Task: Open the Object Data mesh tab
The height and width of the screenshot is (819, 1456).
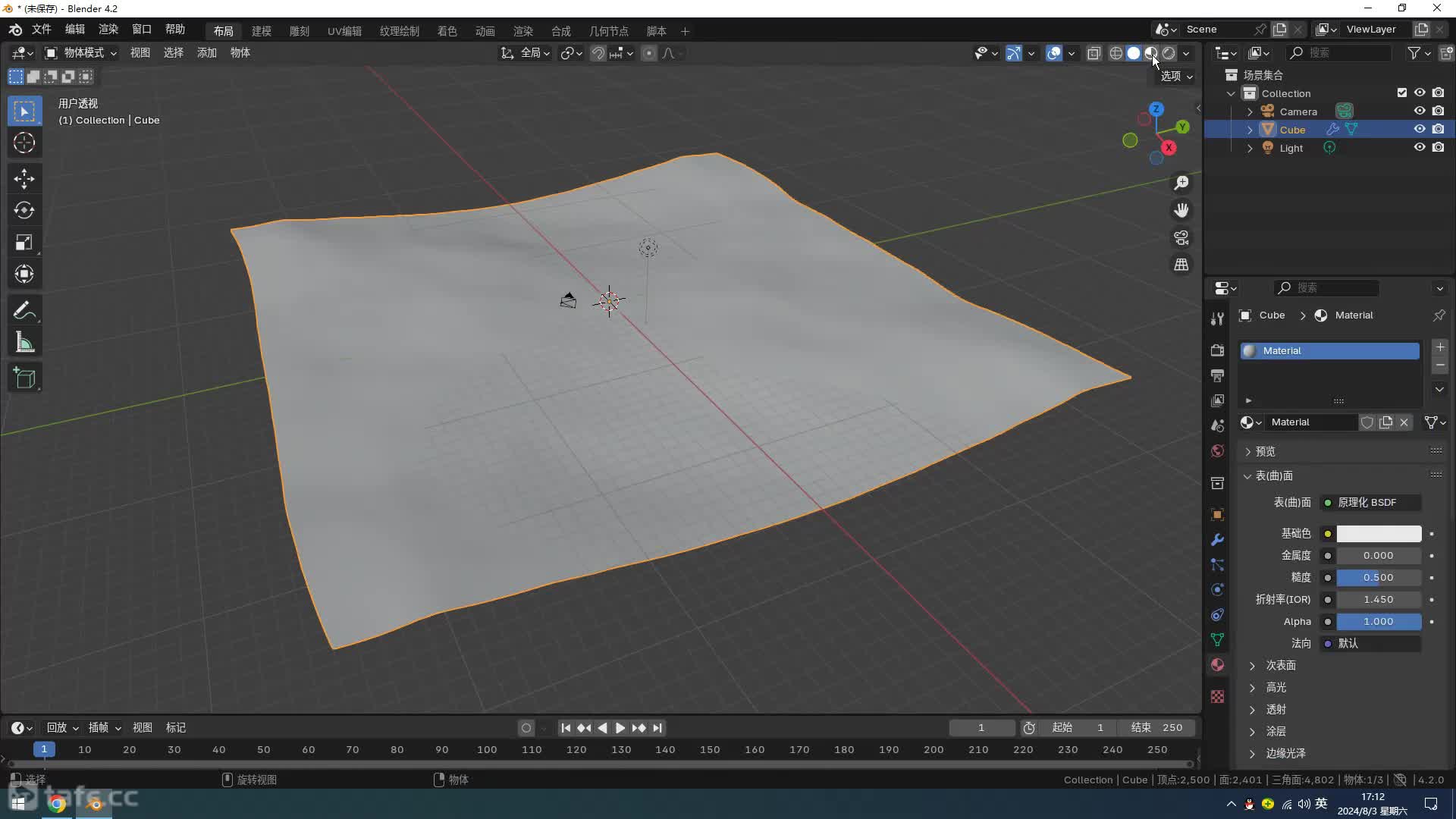Action: [x=1217, y=640]
